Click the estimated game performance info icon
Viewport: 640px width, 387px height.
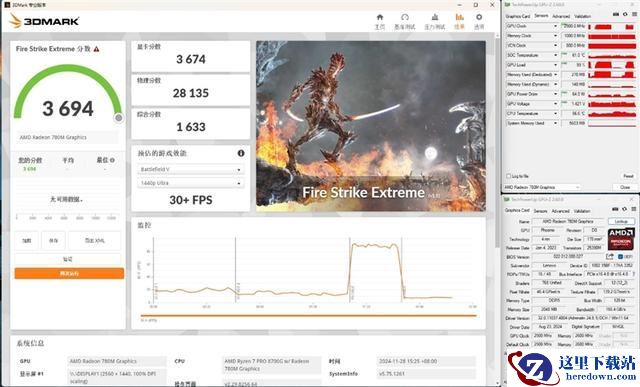pyautogui.click(x=241, y=153)
